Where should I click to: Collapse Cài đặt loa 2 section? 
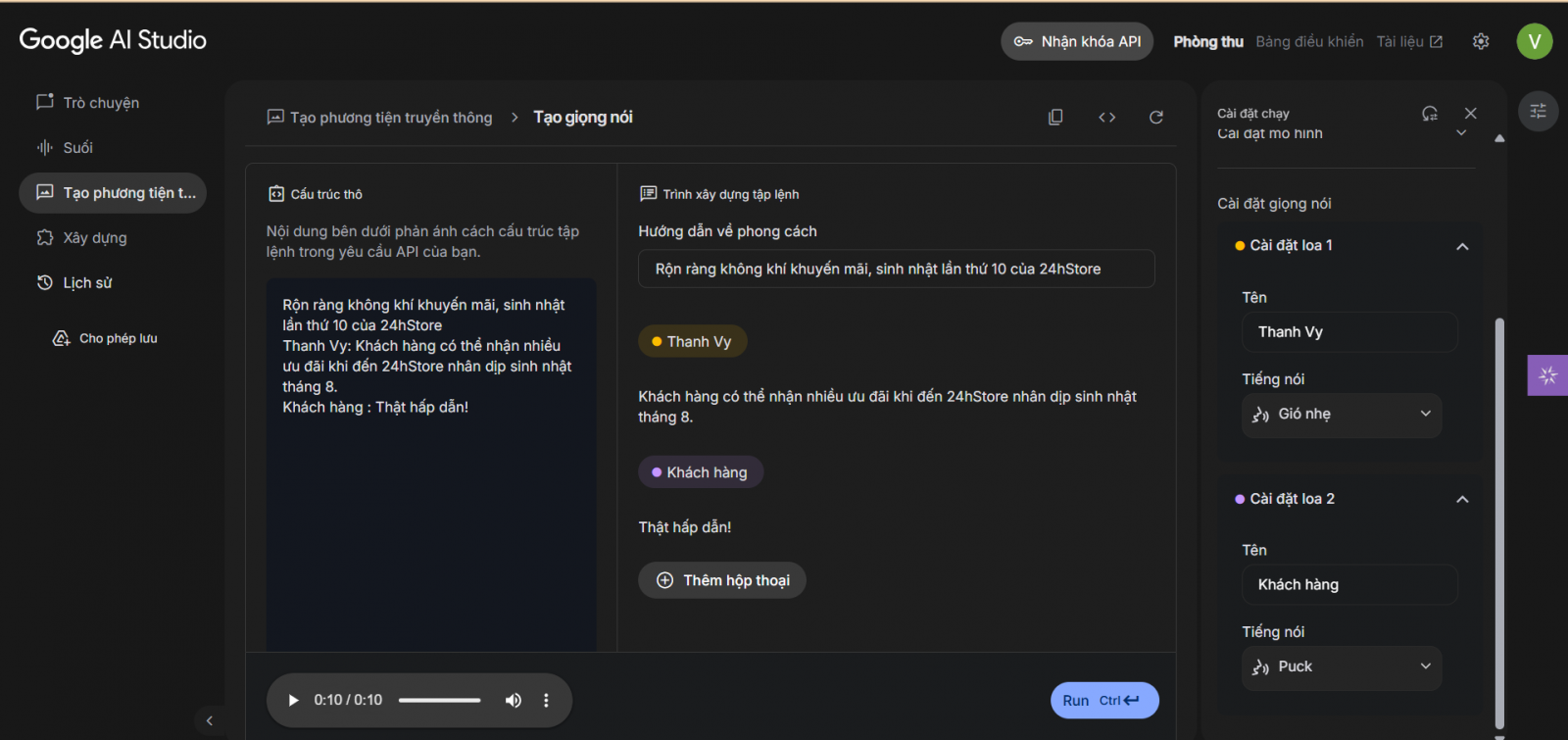[x=1462, y=499]
